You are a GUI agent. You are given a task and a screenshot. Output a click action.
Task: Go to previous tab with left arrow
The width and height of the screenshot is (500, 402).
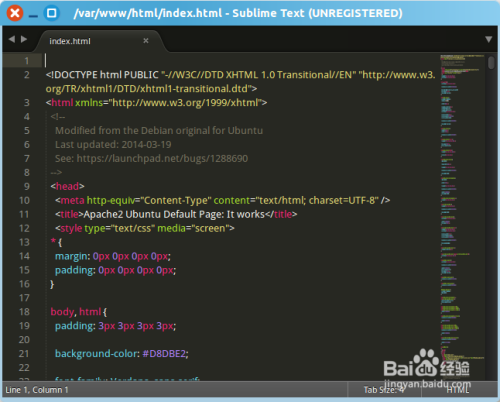click(x=12, y=39)
